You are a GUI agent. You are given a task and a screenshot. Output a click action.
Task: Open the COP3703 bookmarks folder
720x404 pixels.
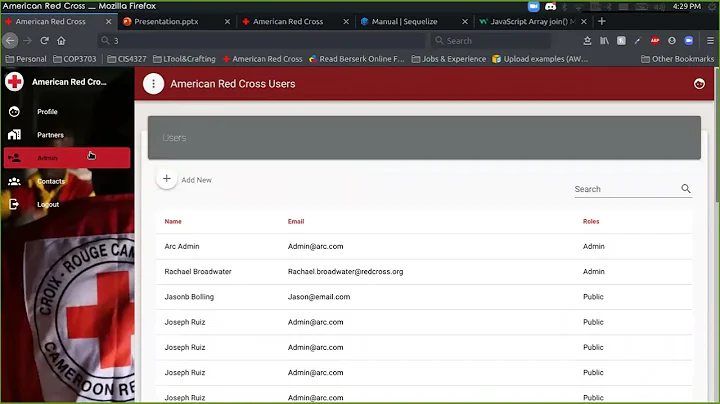(75, 59)
